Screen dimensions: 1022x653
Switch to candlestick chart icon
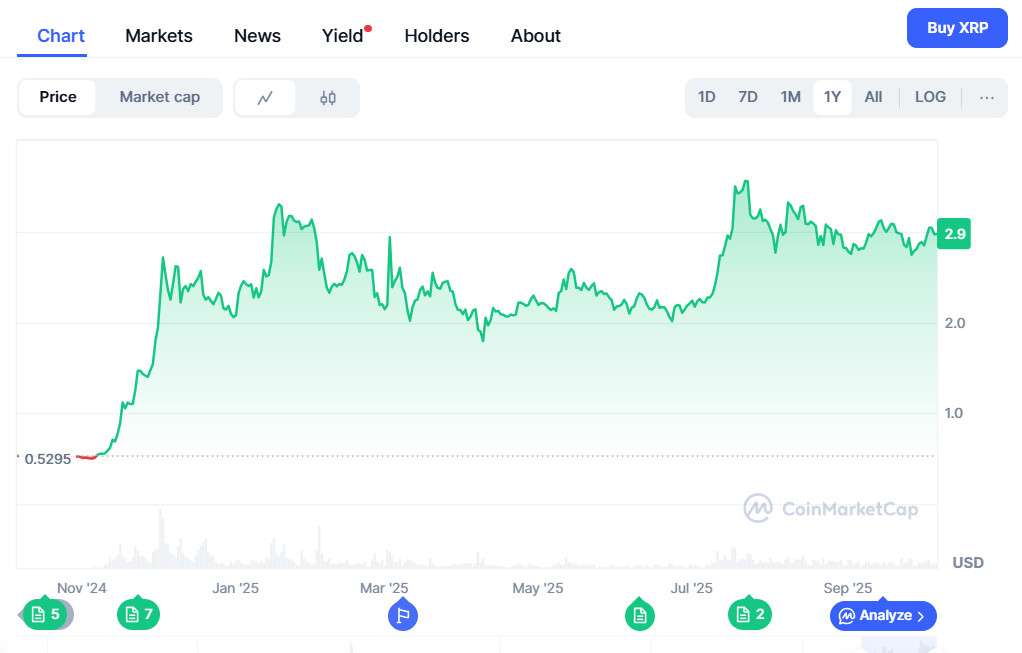[x=328, y=98]
